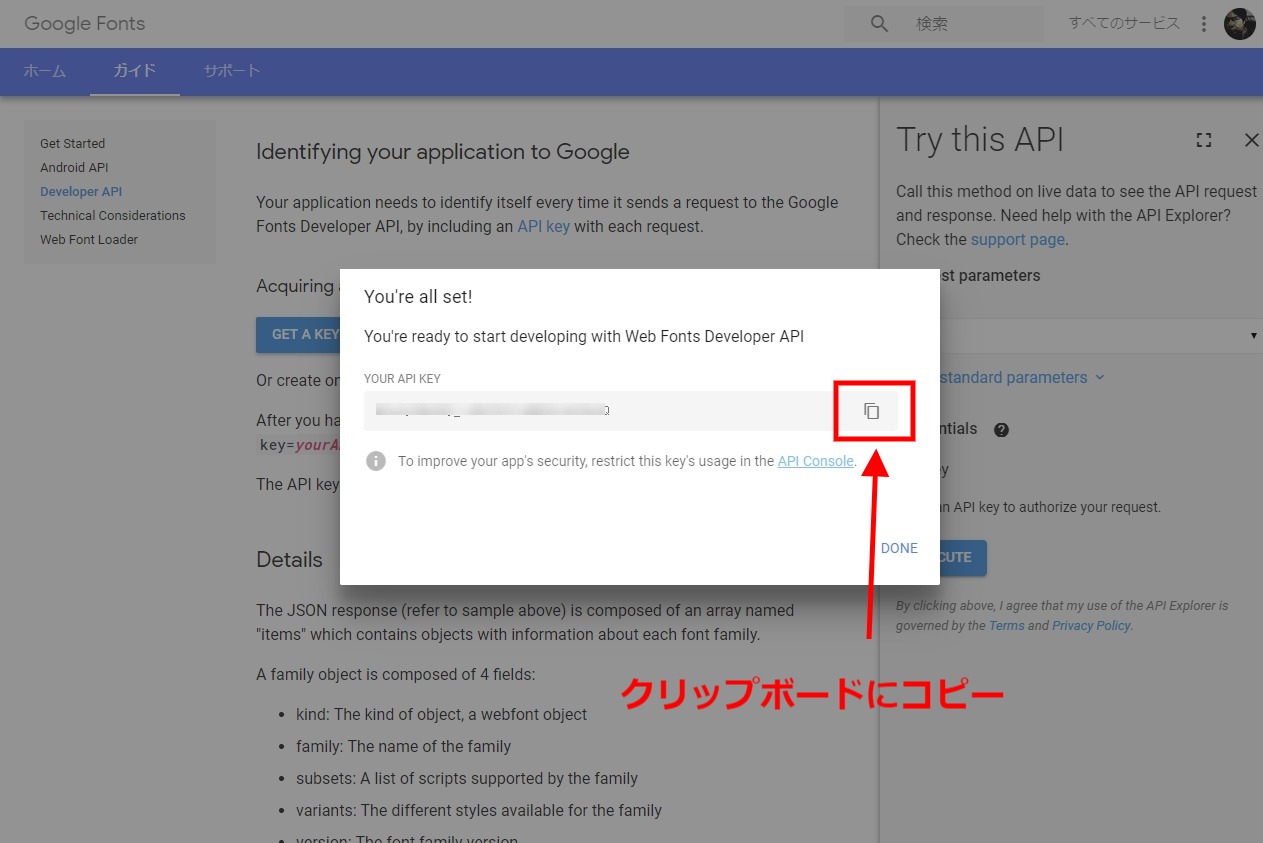
Task: Open the ホーム tab
Action: click(45, 71)
